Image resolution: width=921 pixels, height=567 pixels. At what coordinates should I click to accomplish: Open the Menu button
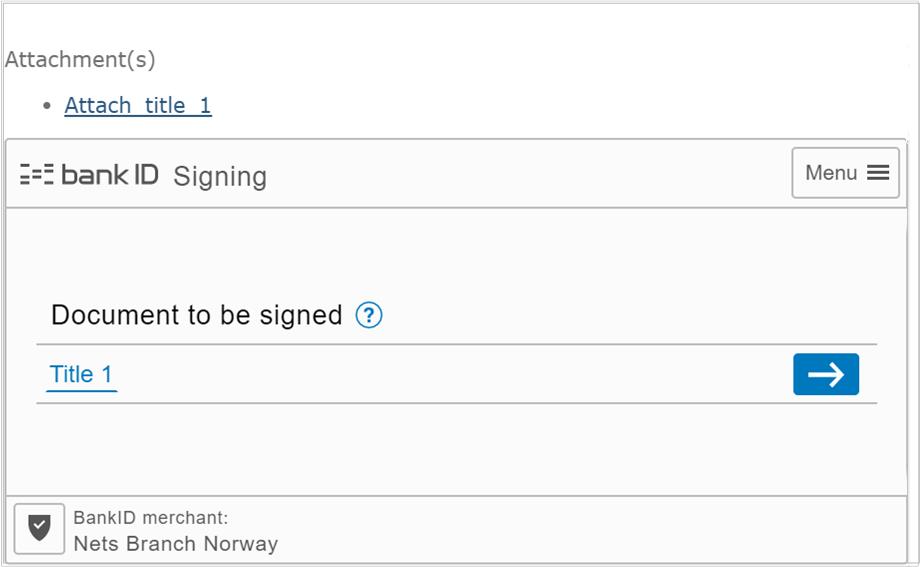(845, 173)
